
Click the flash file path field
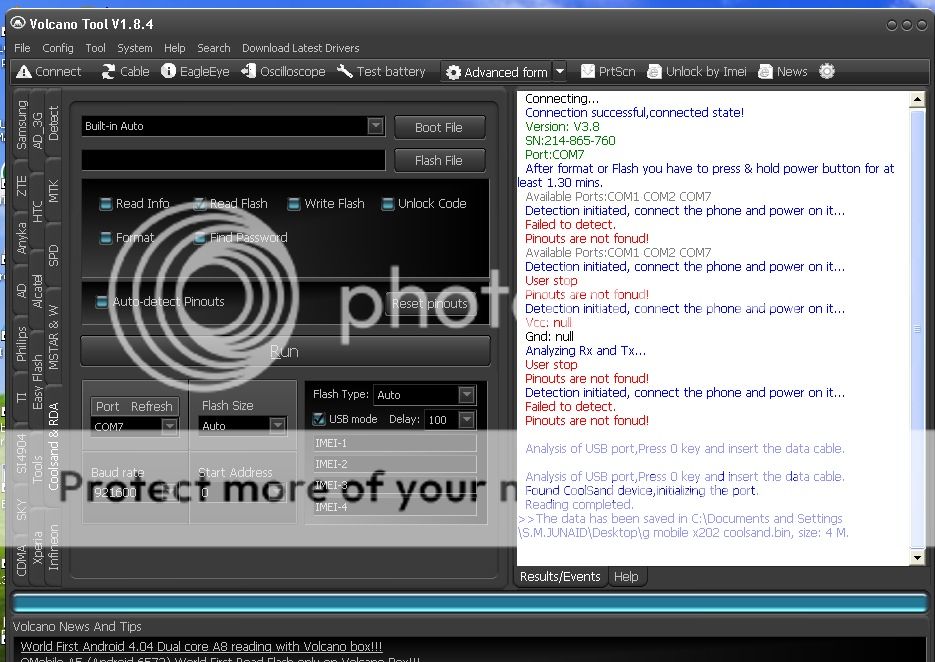click(234, 160)
